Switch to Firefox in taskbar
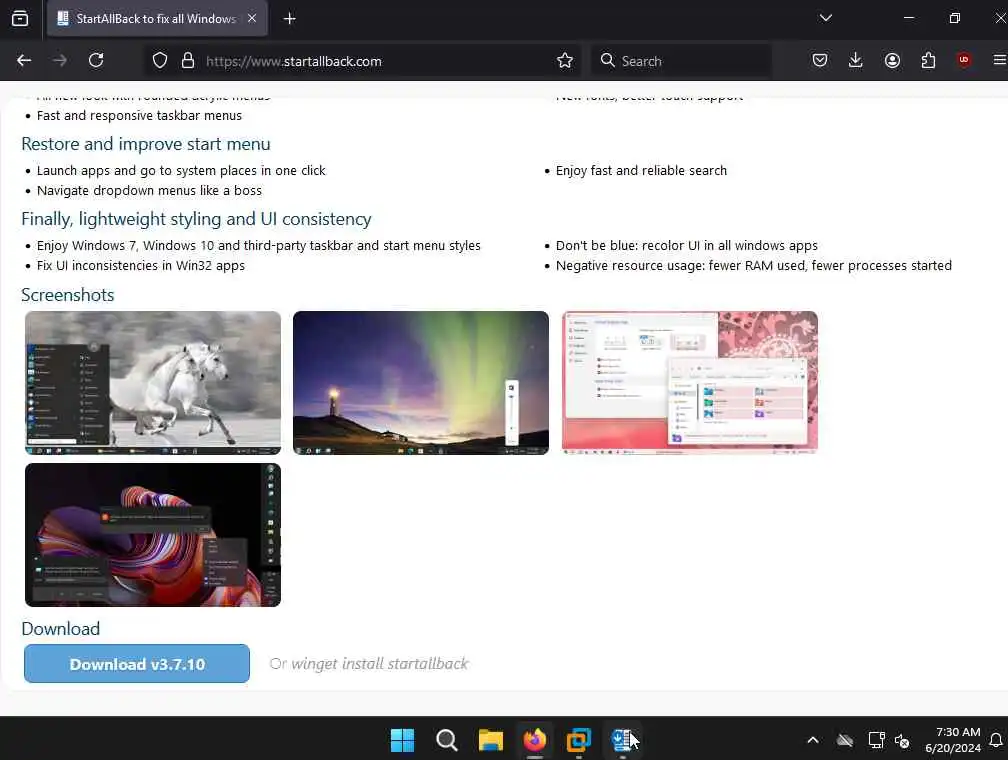 [x=534, y=740]
